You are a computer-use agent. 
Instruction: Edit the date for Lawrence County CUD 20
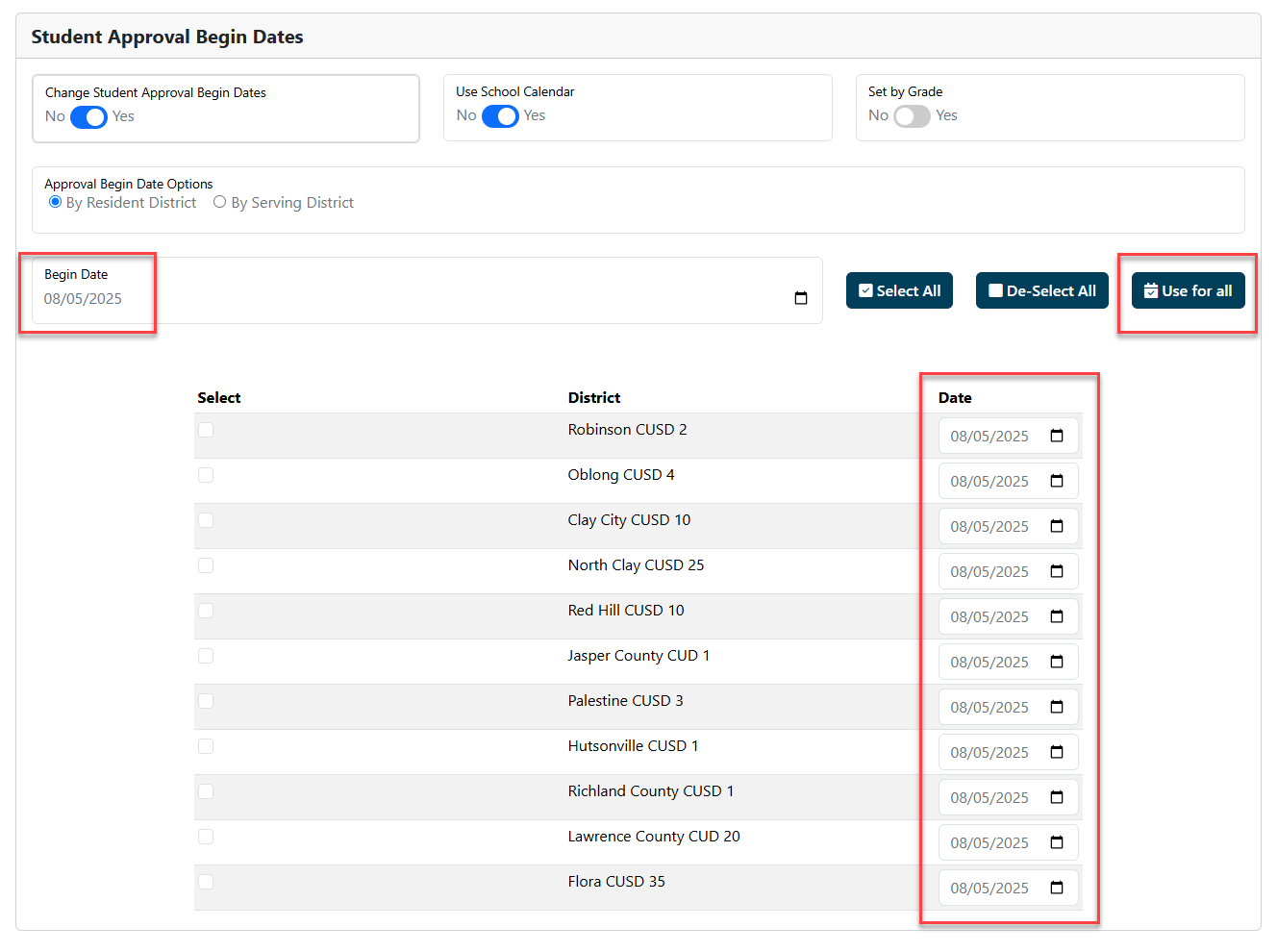pyautogui.click(x=1008, y=842)
